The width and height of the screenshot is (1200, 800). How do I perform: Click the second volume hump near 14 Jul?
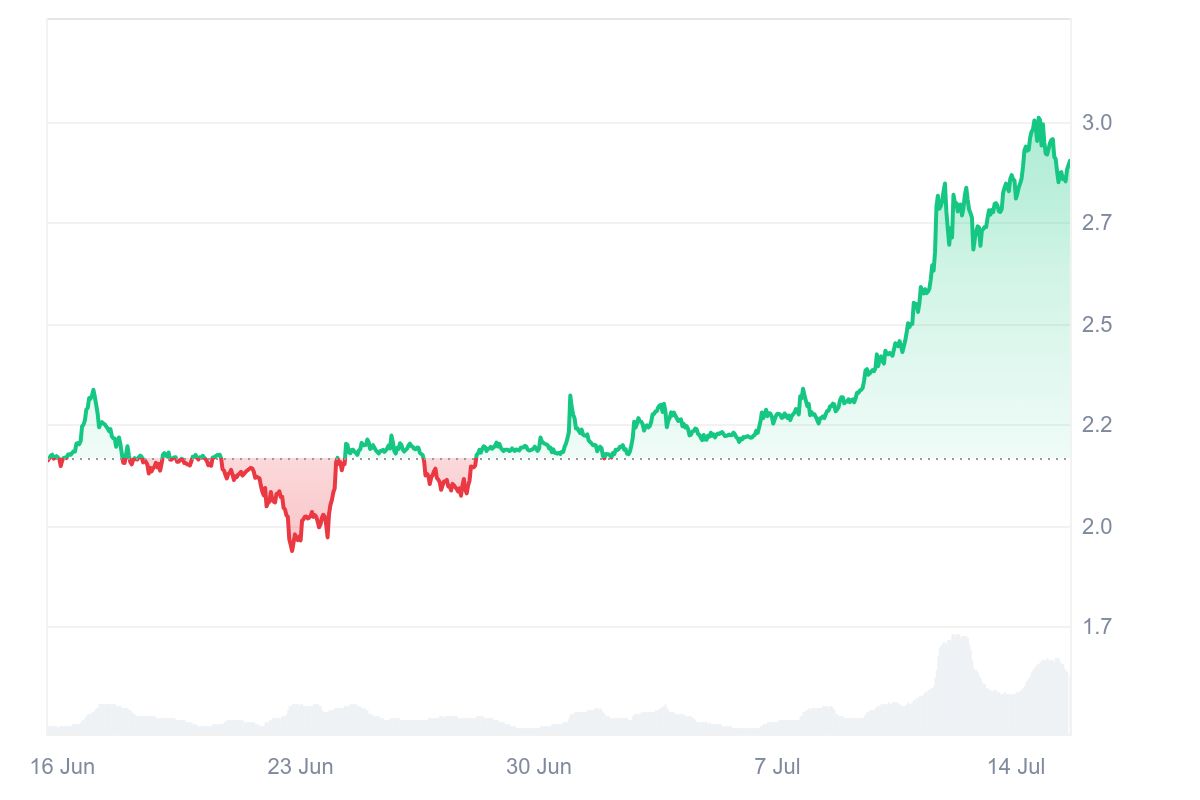1050,660
